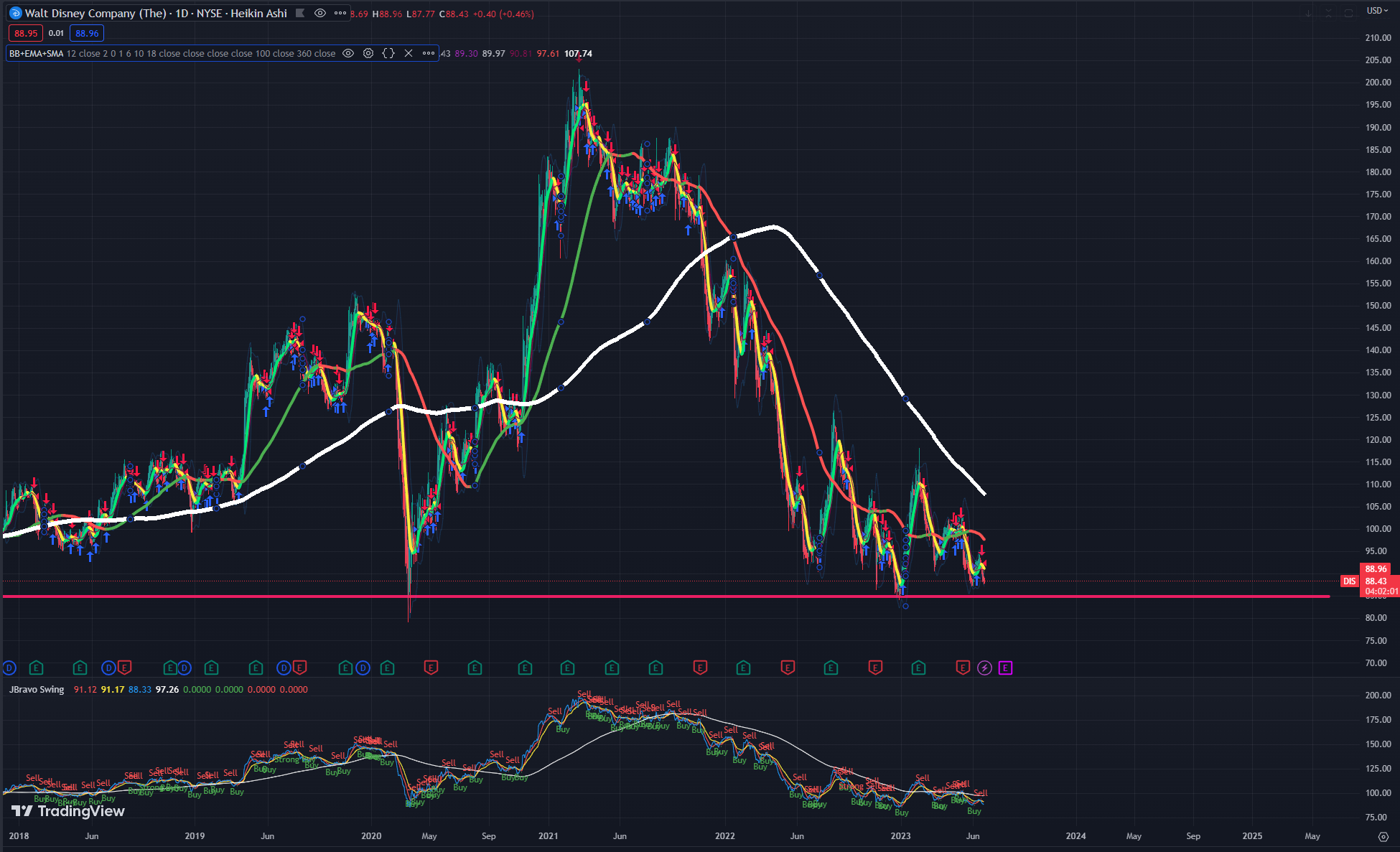Click the 200.00 label on the main price axis
The width and height of the screenshot is (1400, 852).
point(1378,83)
